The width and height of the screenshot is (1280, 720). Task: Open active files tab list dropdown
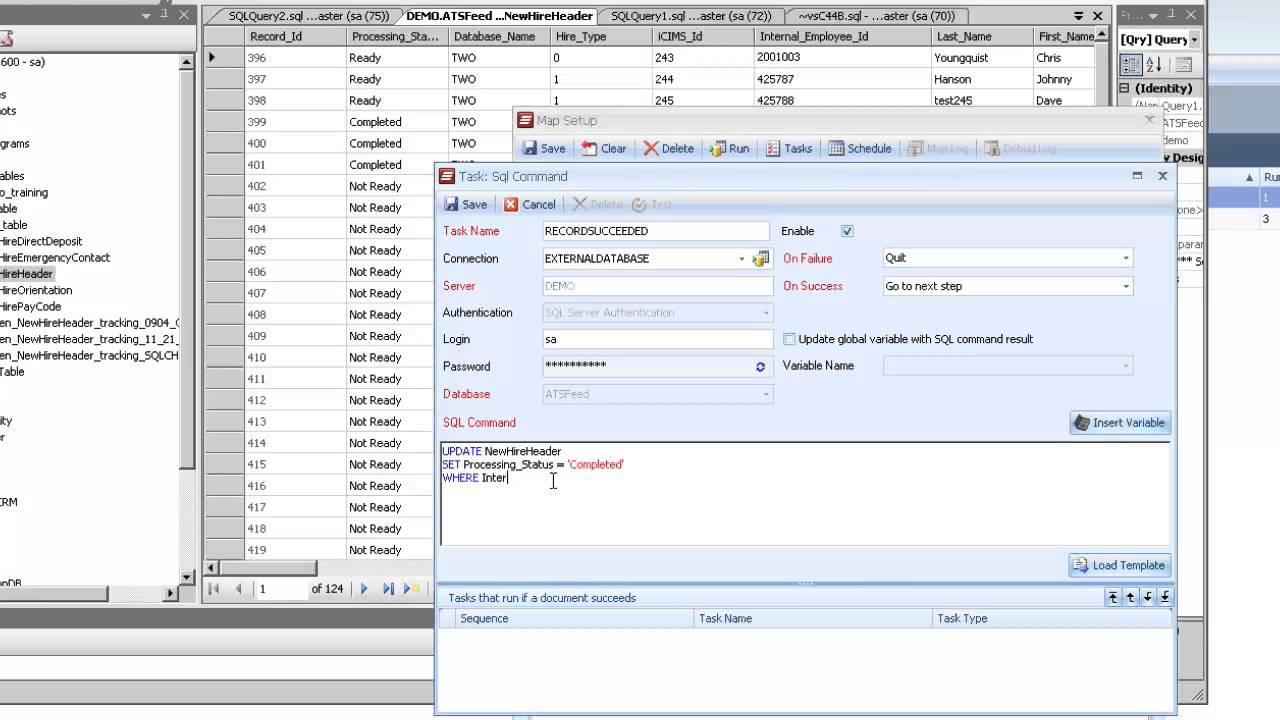(1078, 16)
